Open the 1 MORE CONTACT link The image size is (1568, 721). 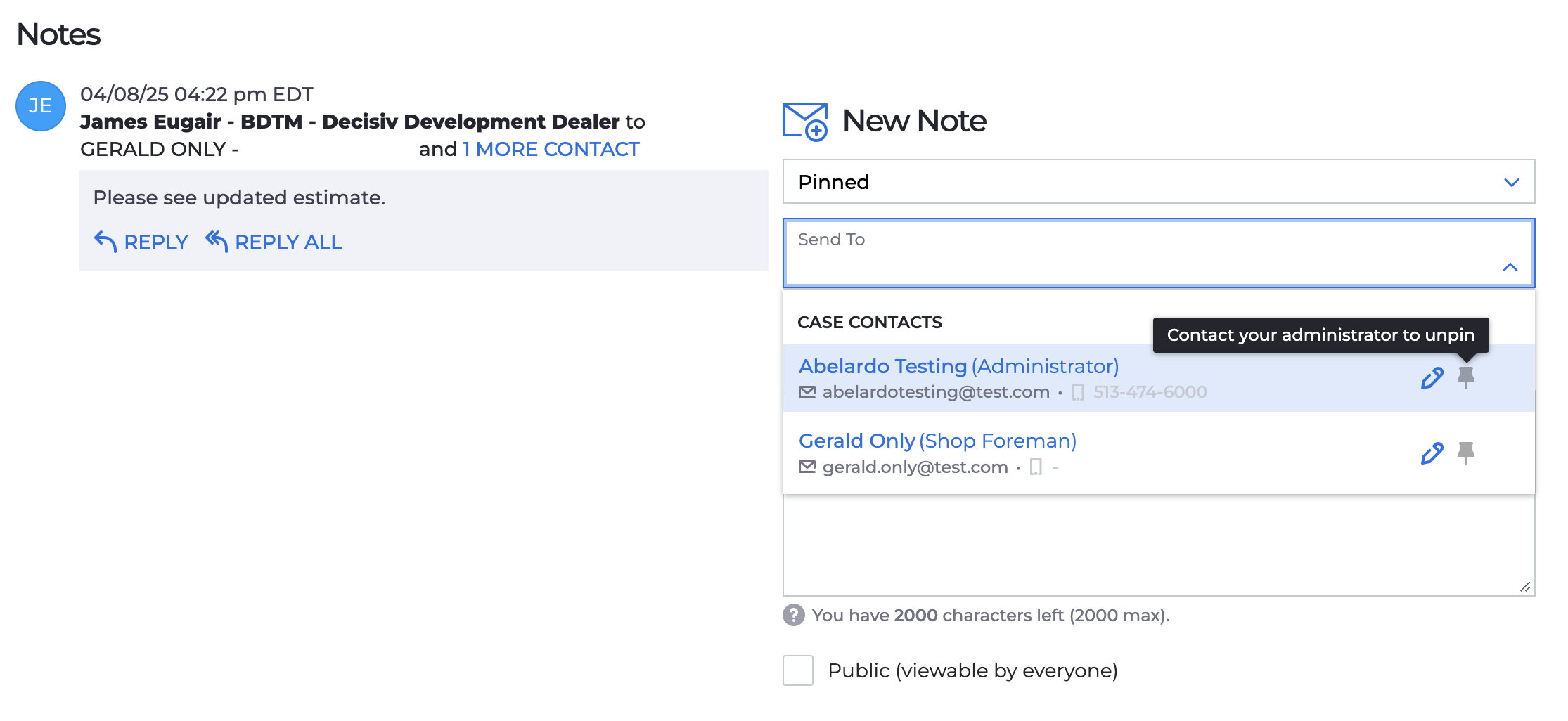coord(551,149)
